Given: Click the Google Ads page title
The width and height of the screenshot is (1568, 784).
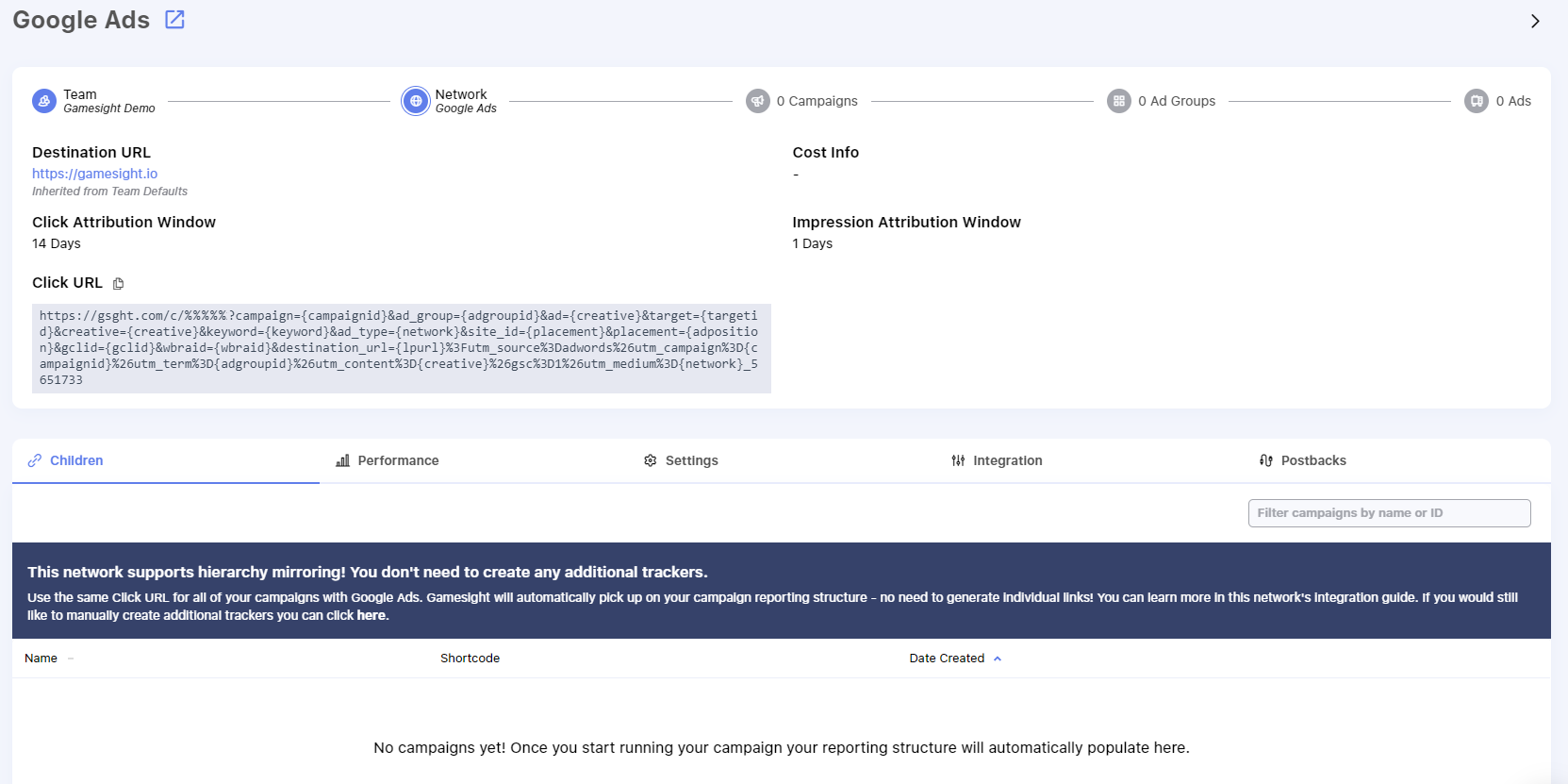Looking at the screenshot, I should 81,20.
